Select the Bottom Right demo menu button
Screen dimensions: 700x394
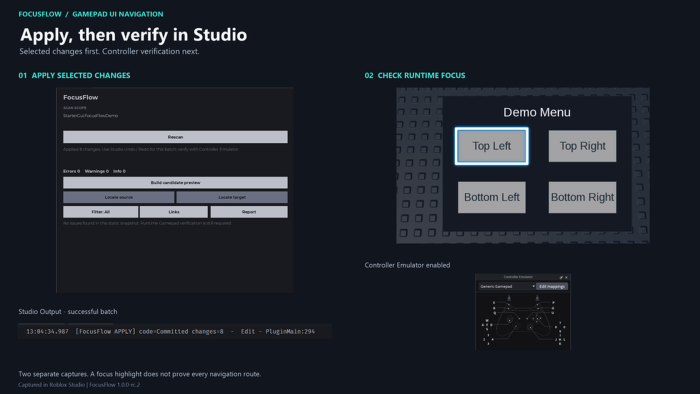(x=582, y=197)
